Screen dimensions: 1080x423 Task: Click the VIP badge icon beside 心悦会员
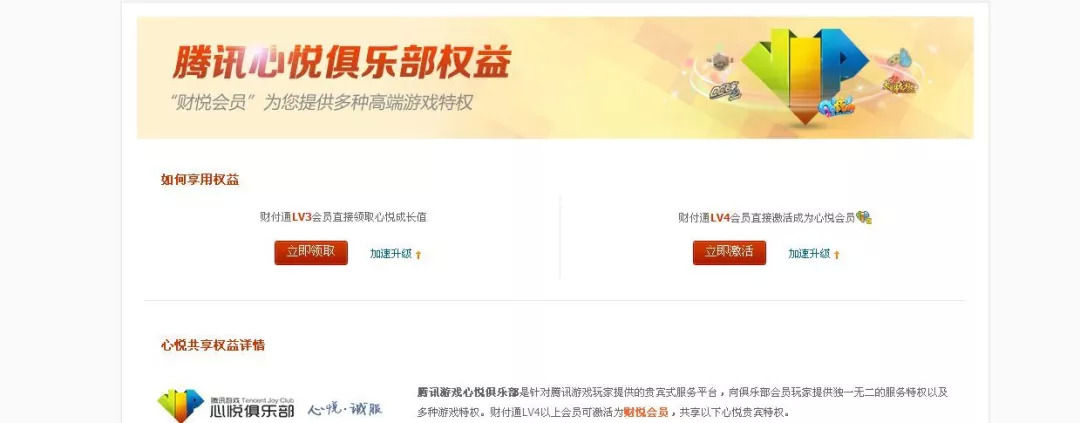coord(864,217)
